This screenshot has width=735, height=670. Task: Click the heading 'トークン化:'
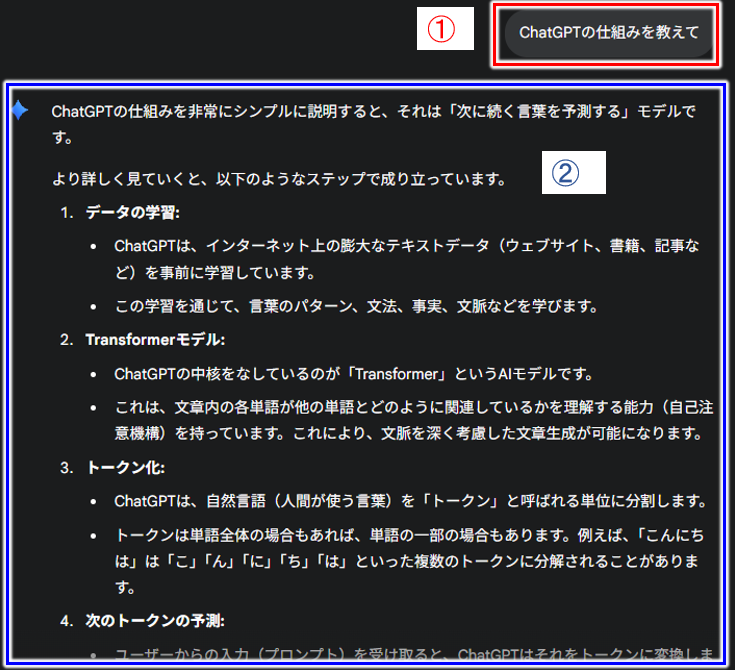click(x=126, y=467)
